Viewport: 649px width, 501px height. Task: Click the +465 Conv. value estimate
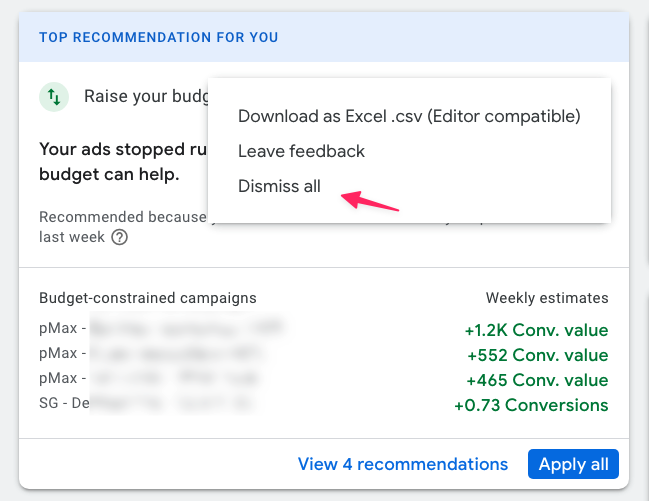click(537, 381)
